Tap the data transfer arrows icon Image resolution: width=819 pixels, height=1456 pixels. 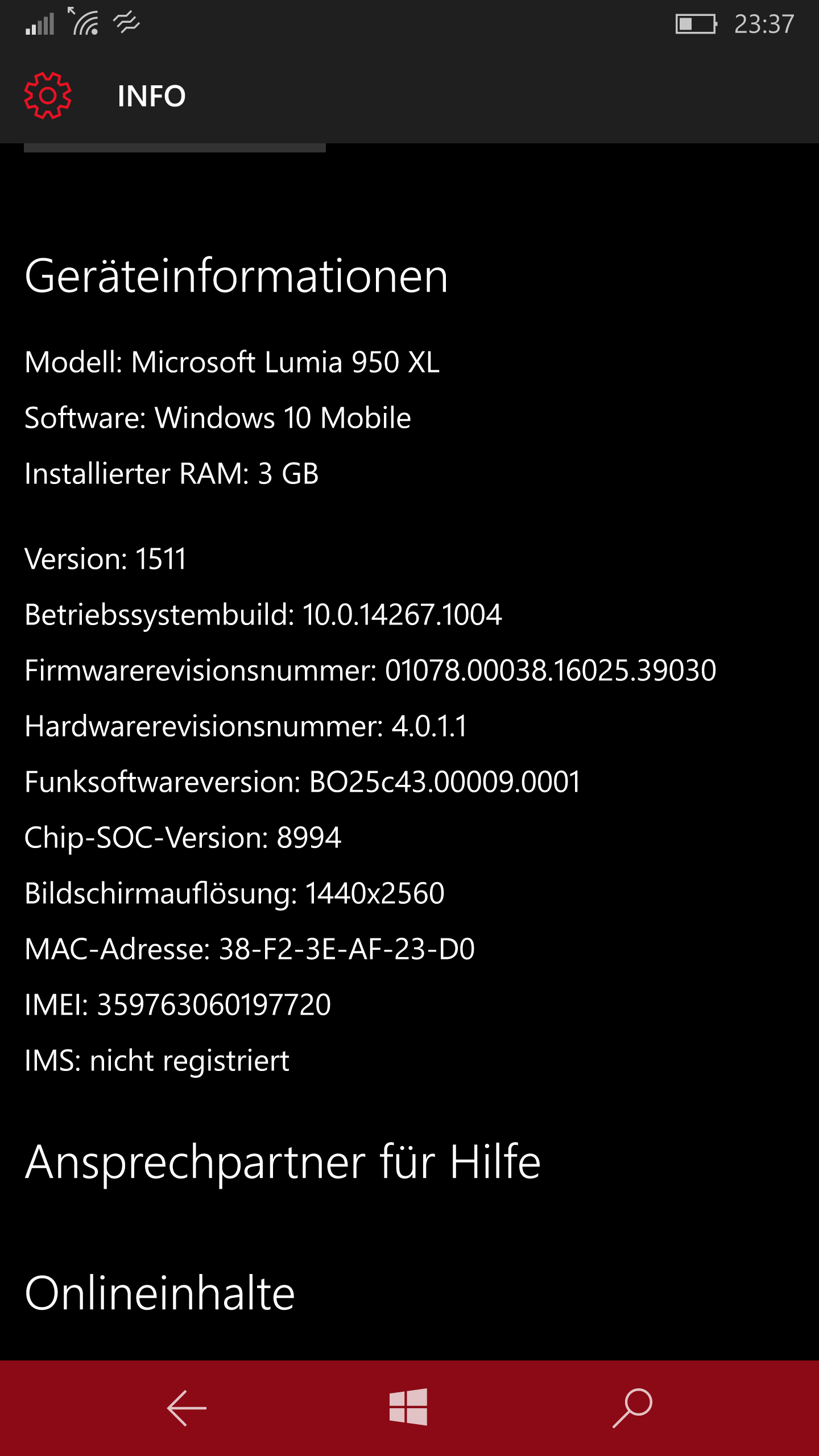pos(126,24)
